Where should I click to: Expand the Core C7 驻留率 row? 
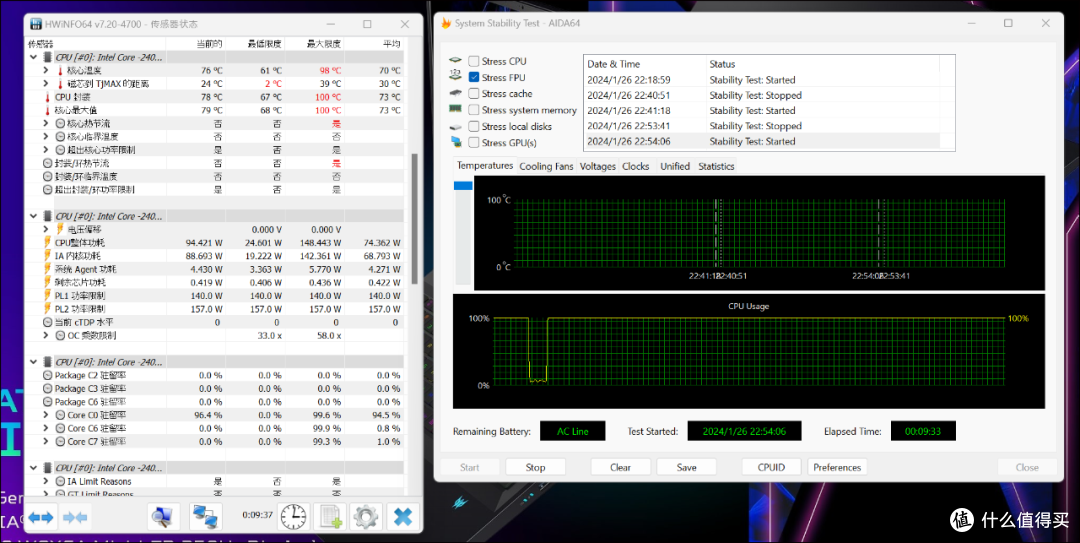[x=45, y=442]
